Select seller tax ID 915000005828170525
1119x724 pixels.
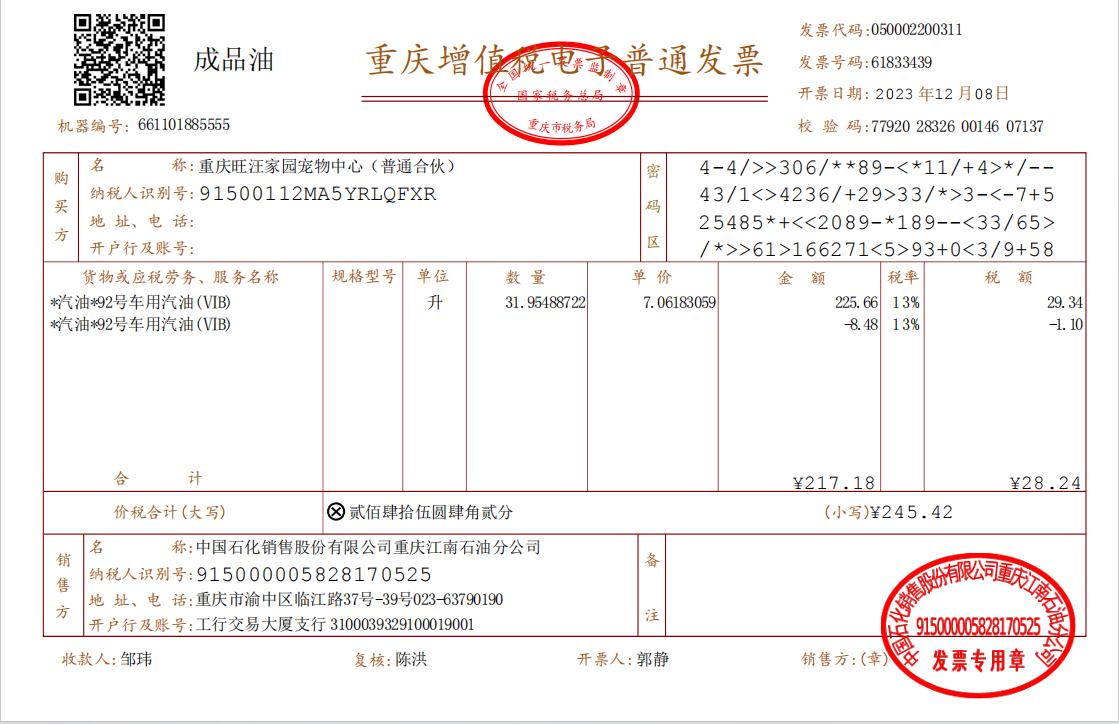314,574
